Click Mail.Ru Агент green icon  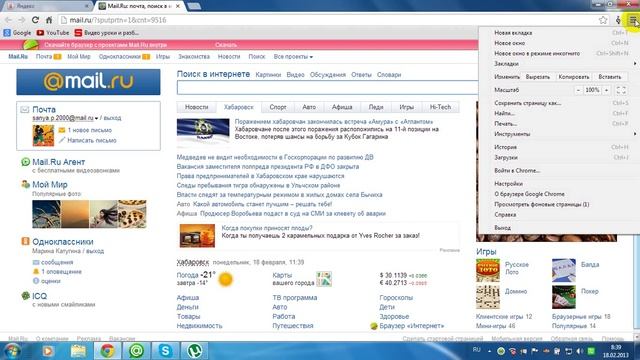(x=25, y=162)
